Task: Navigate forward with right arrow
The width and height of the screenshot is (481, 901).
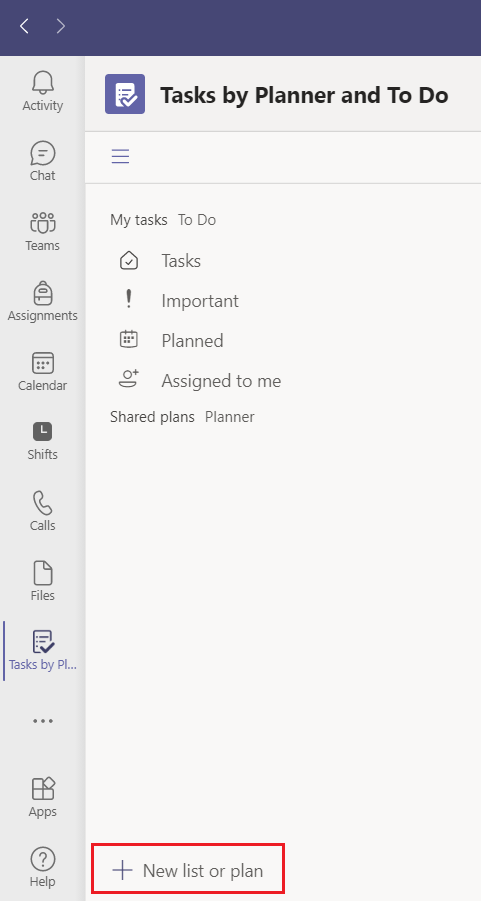Action: (x=61, y=26)
